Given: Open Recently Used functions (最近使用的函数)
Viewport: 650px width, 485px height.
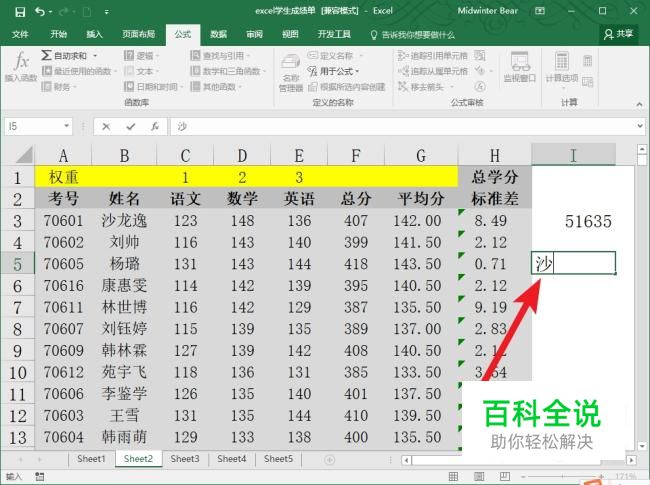Looking at the screenshot, I should pos(79,71).
